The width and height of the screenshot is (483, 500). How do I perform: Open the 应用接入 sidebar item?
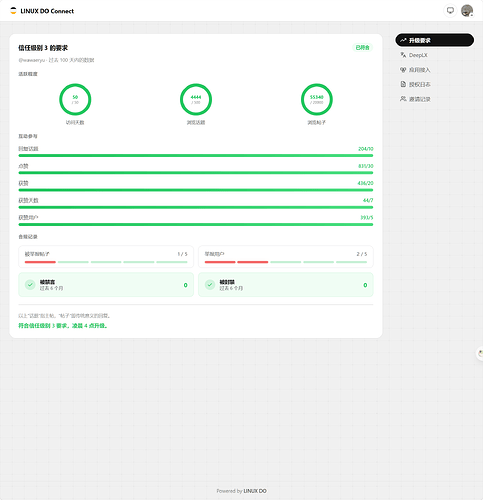[434, 70]
